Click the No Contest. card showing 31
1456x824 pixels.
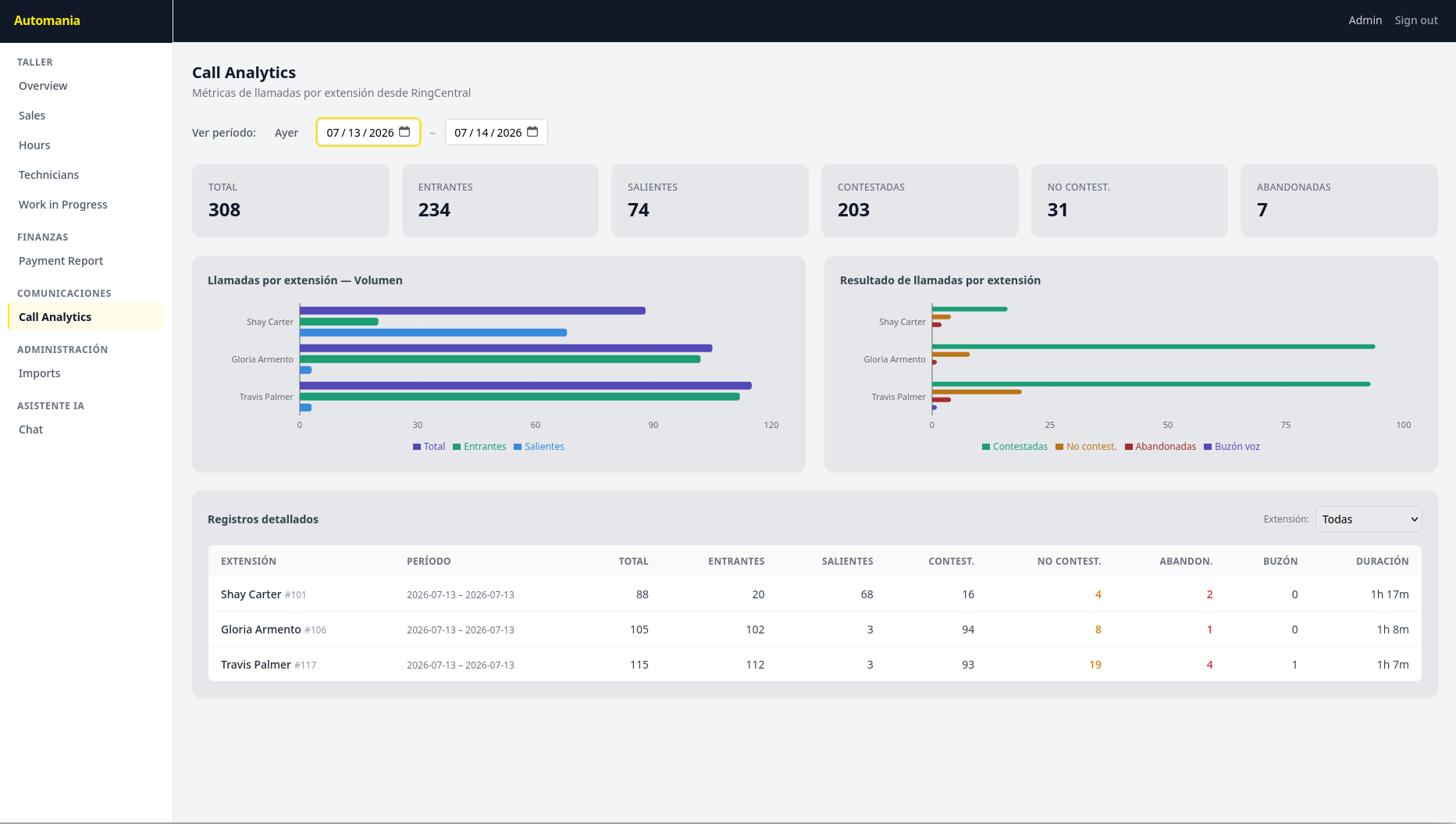coord(1130,201)
